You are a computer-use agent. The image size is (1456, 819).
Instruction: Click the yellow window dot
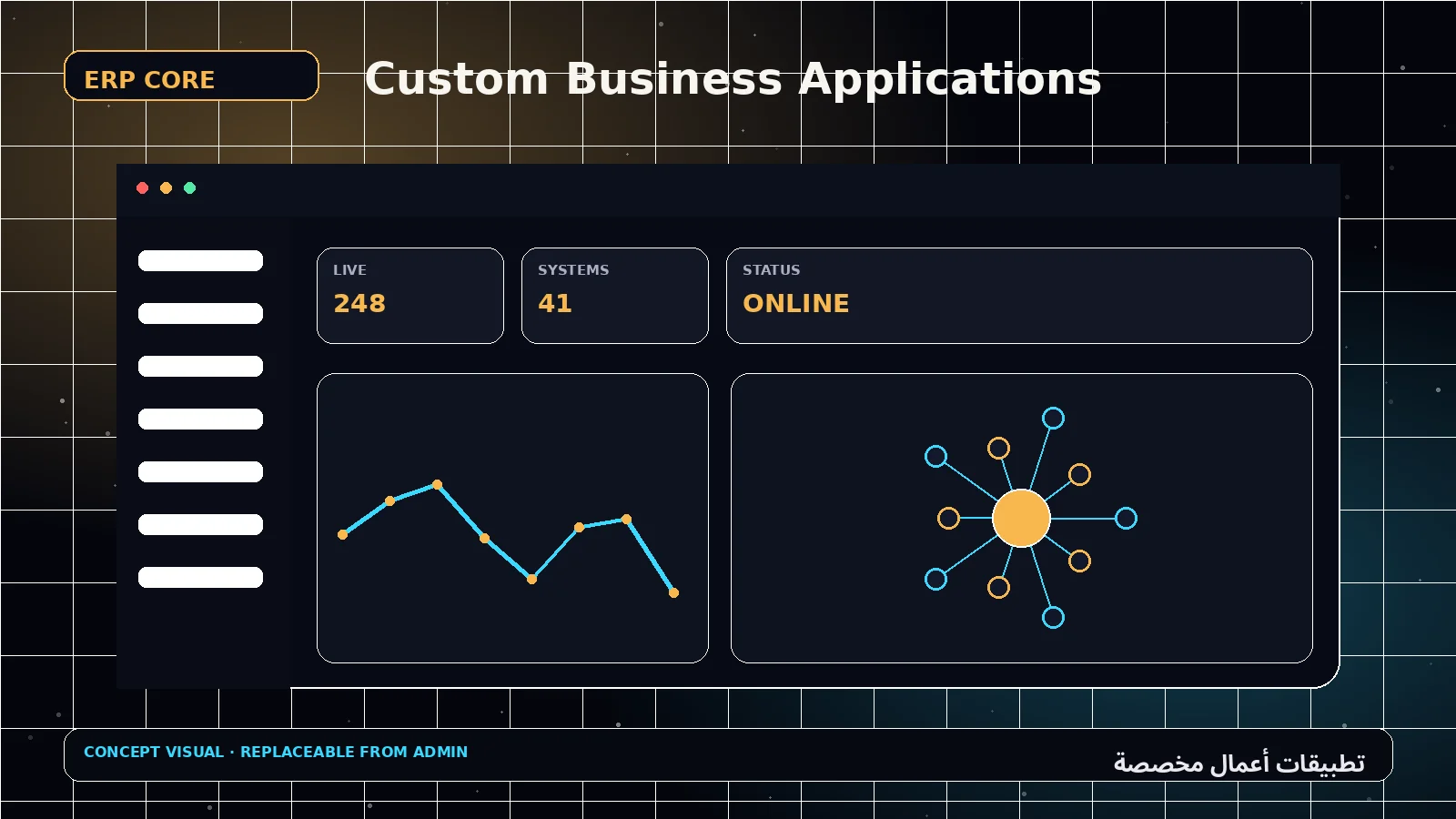[166, 188]
